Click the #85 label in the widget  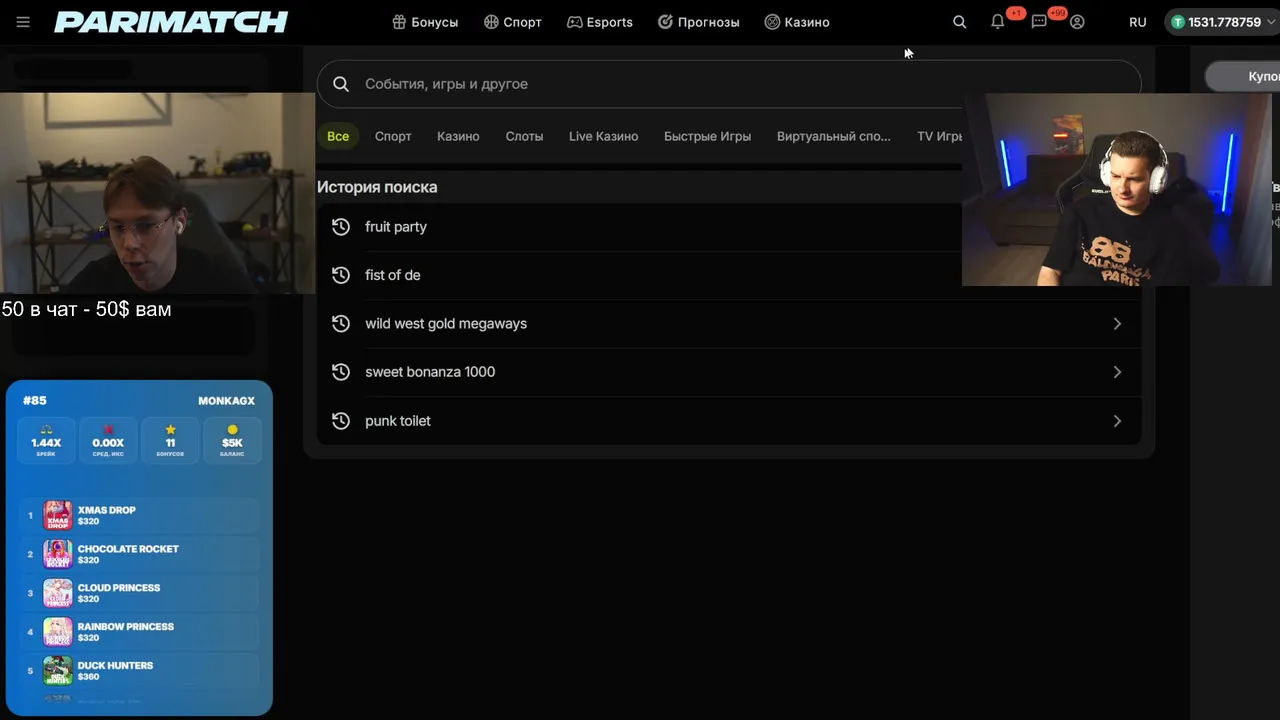35,401
